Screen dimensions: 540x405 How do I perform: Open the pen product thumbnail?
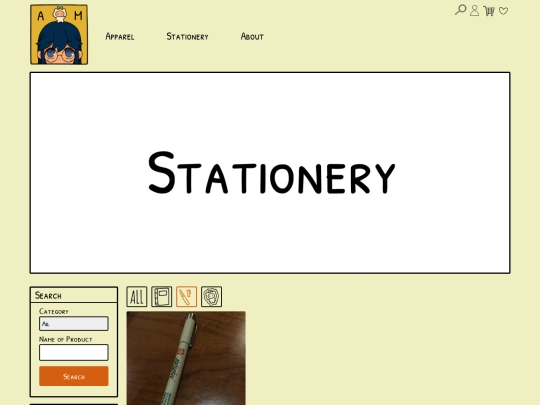tap(186, 358)
